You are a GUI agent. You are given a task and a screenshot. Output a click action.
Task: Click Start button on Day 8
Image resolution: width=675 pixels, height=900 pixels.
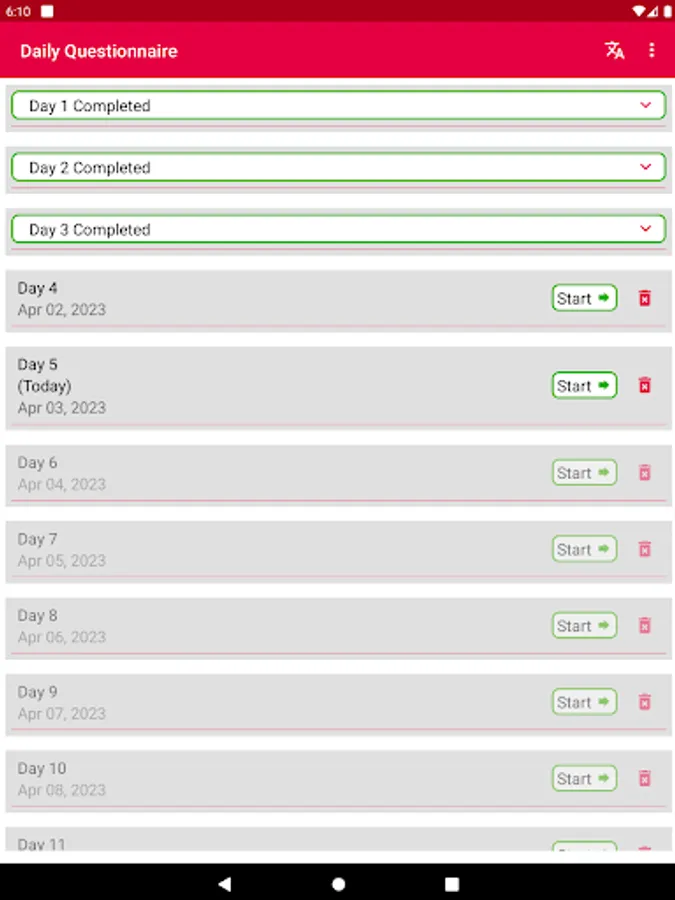pyautogui.click(x=584, y=626)
